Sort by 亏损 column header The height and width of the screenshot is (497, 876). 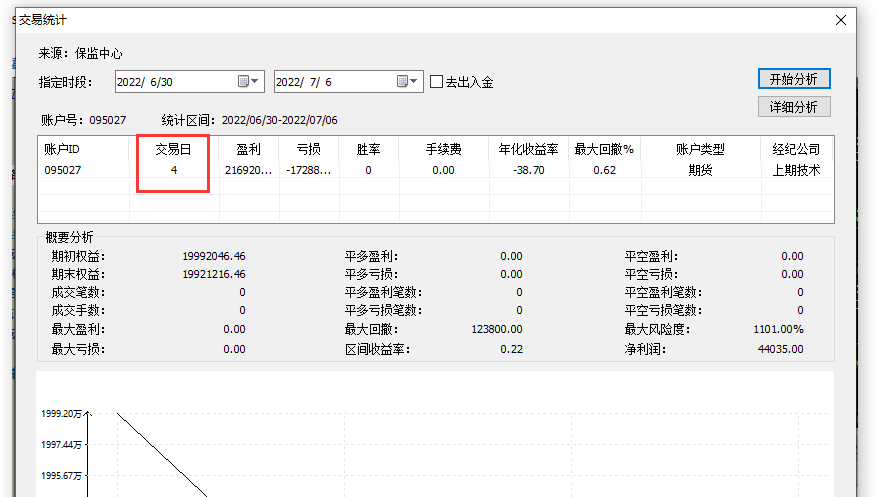[x=308, y=149]
